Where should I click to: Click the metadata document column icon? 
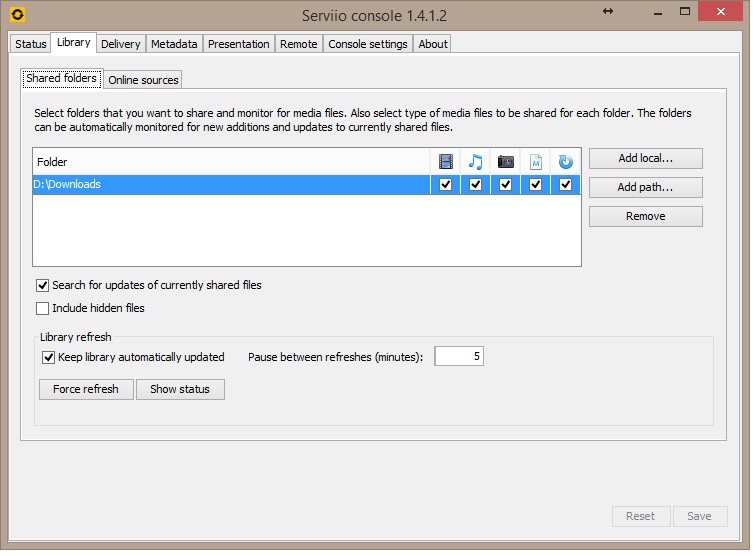pyautogui.click(x=536, y=162)
